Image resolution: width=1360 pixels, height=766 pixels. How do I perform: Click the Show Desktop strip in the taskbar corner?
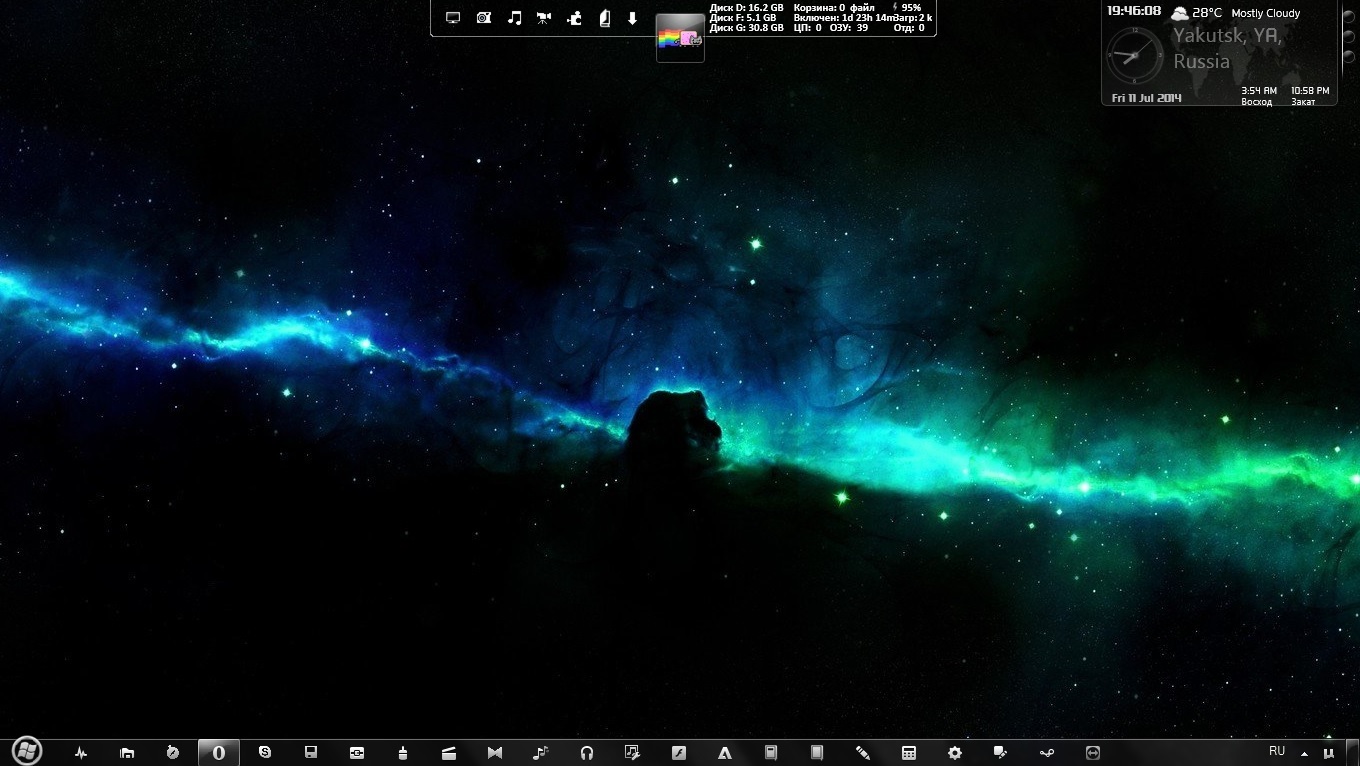(x=1354, y=753)
